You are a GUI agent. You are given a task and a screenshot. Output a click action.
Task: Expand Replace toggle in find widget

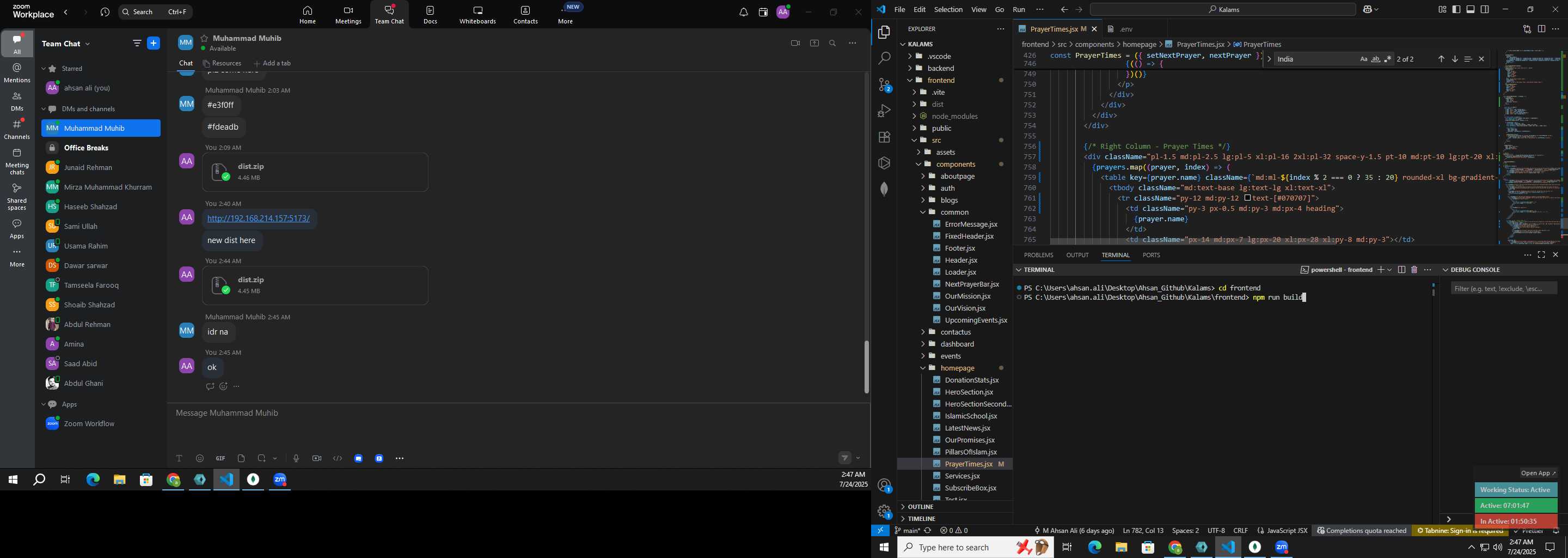pyautogui.click(x=1269, y=59)
